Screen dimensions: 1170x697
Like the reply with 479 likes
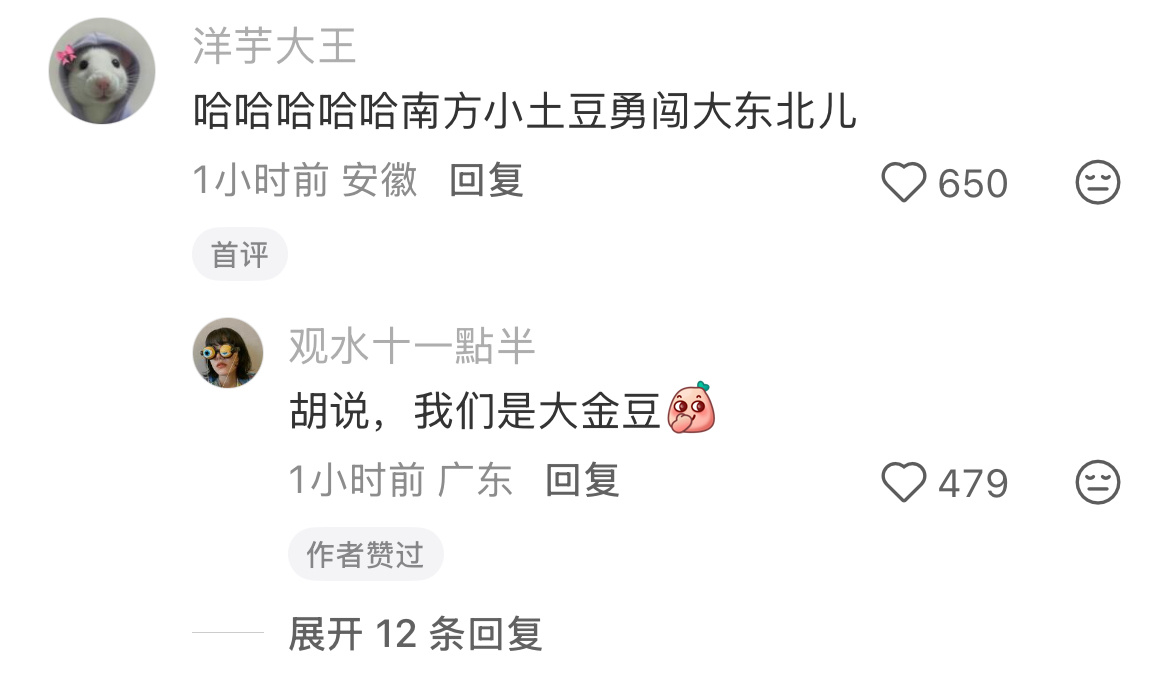904,482
